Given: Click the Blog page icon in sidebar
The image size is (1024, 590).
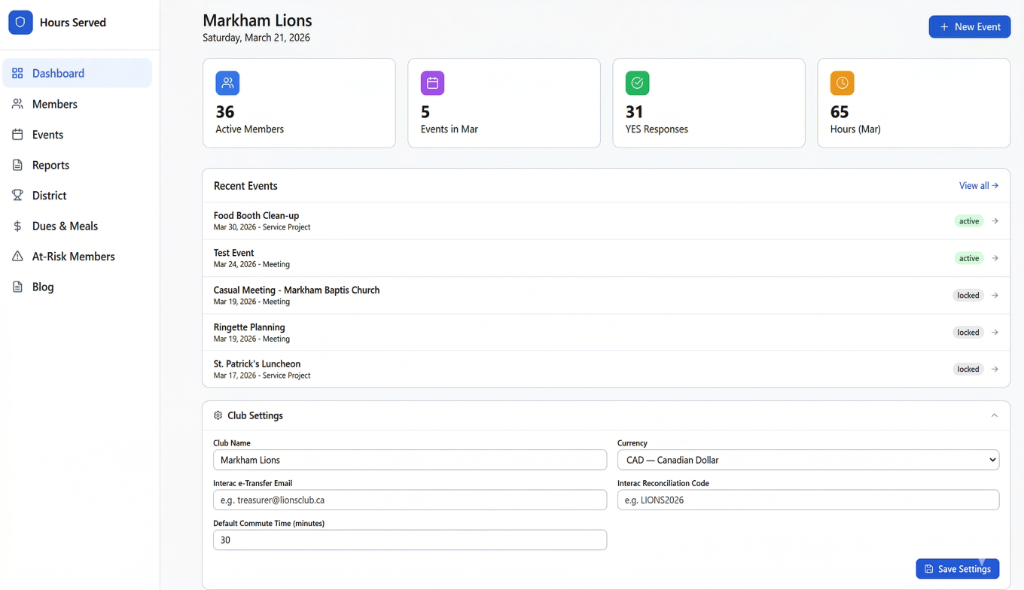Looking at the screenshot, I should (x=18, y=287).
